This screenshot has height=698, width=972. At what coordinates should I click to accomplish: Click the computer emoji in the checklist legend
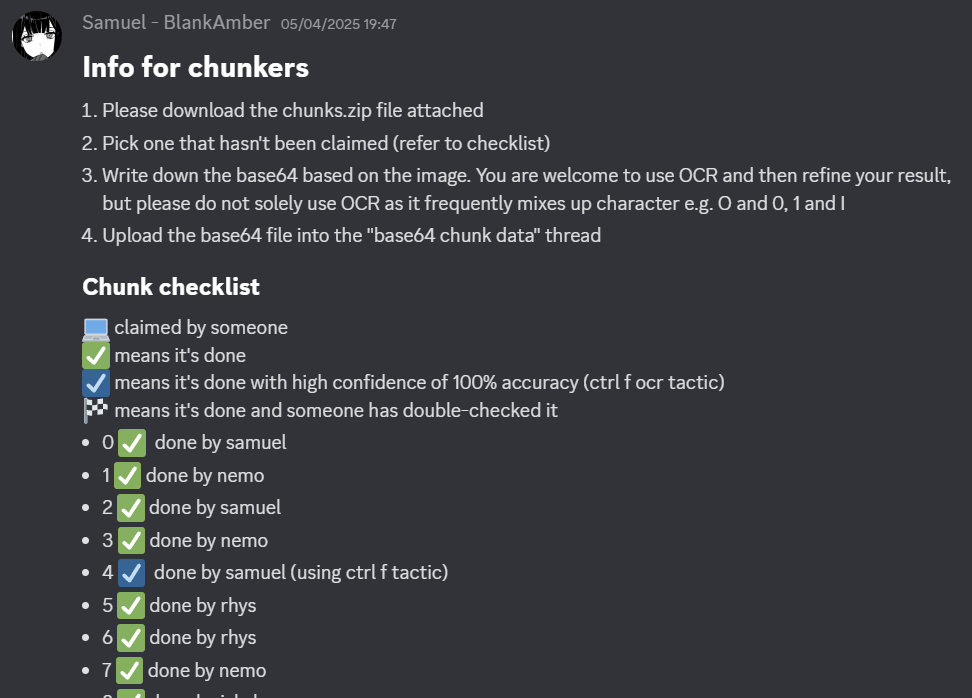tap(95, 327)
